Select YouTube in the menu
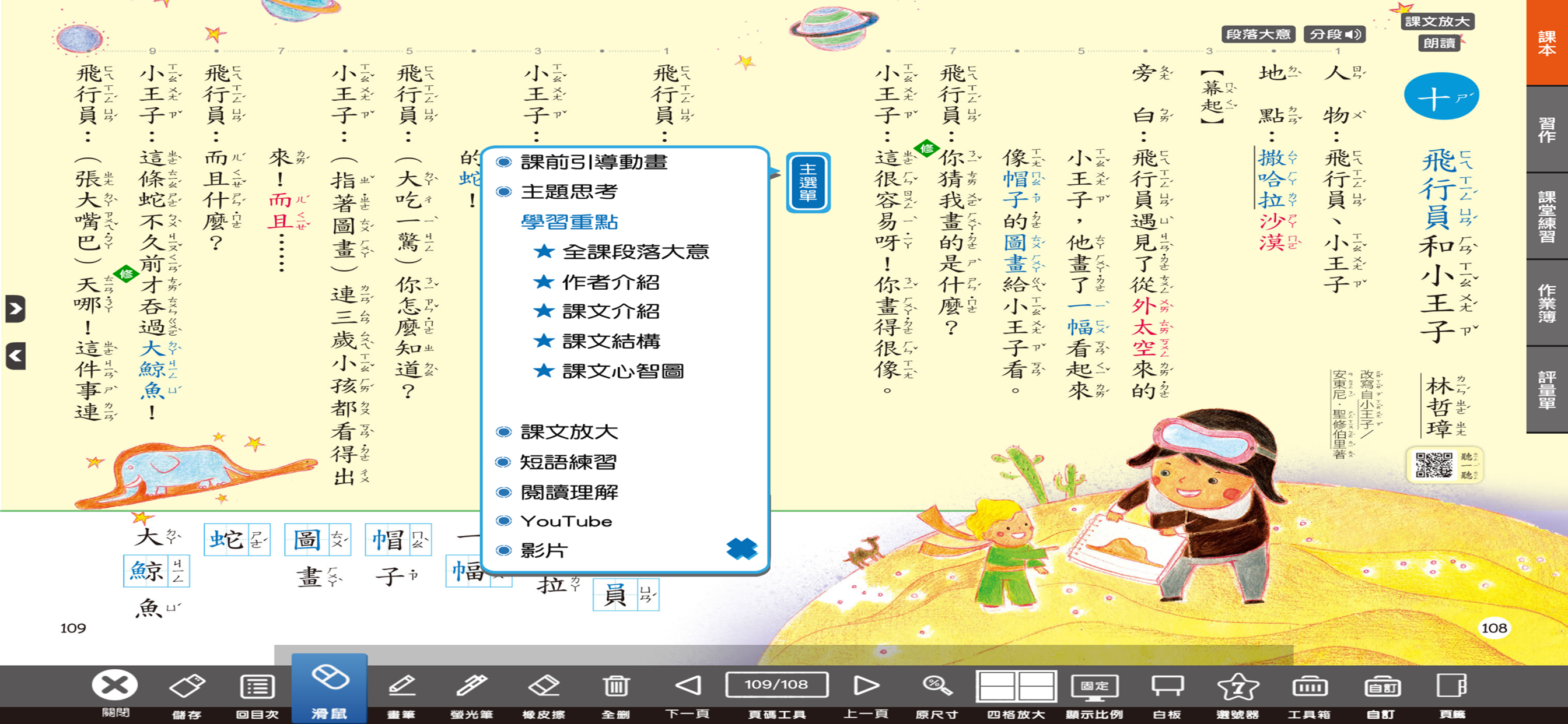Viewport: 1568px width, 724px height. click(x=566, y=521)
